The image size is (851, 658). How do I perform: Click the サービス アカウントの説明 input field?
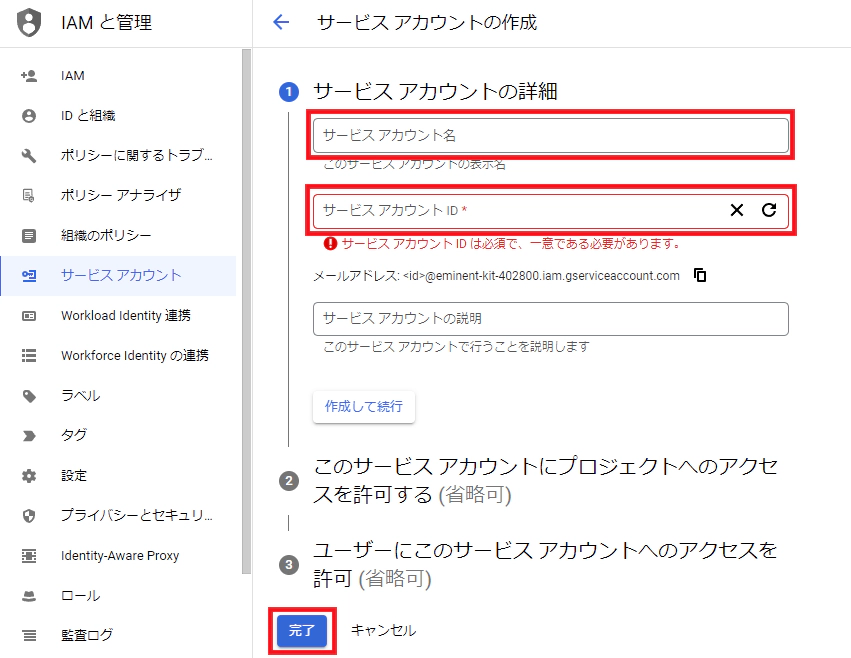click(550, 319)
